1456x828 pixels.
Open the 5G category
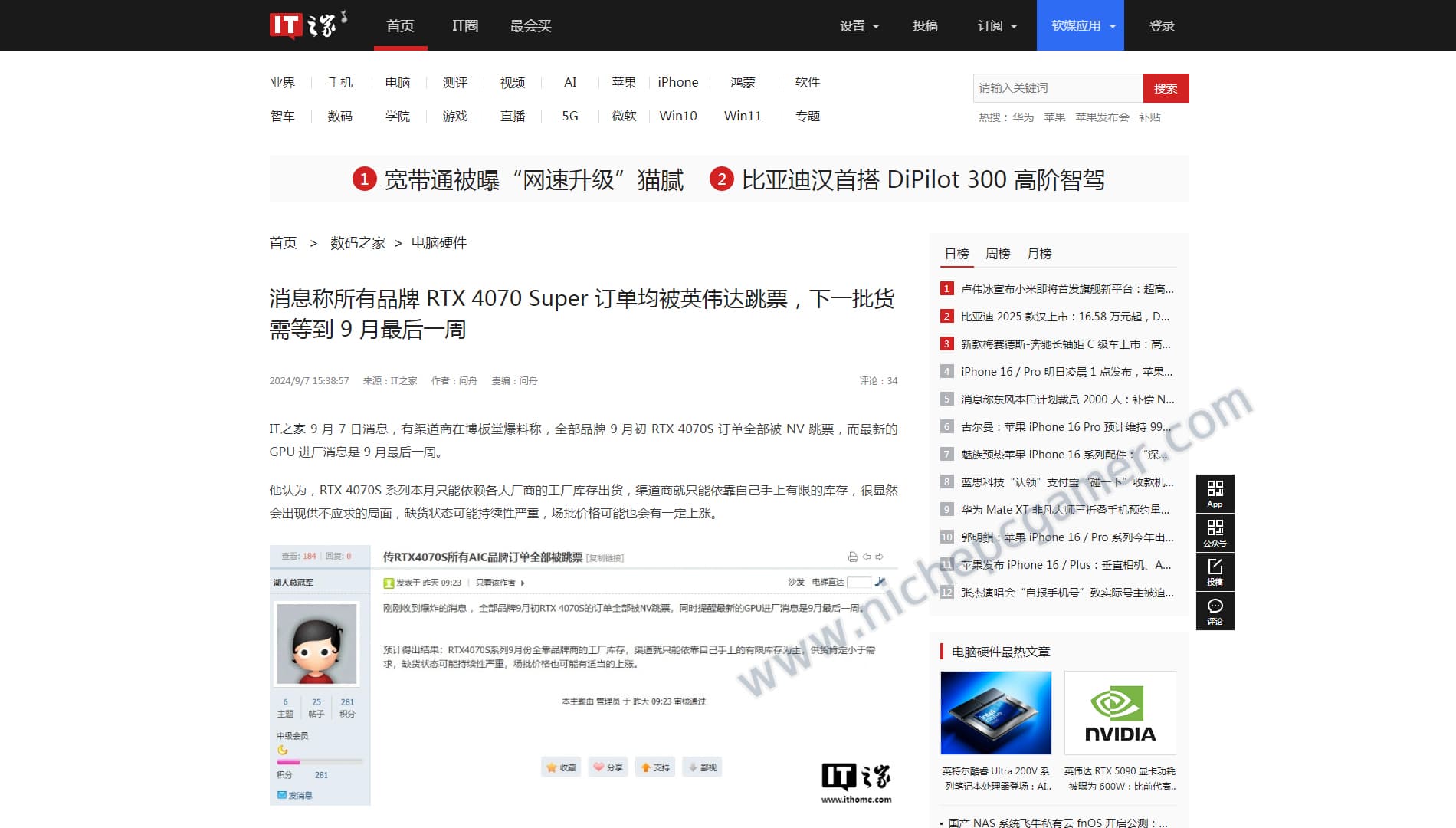pyautogui.click(x=569, y=116)
